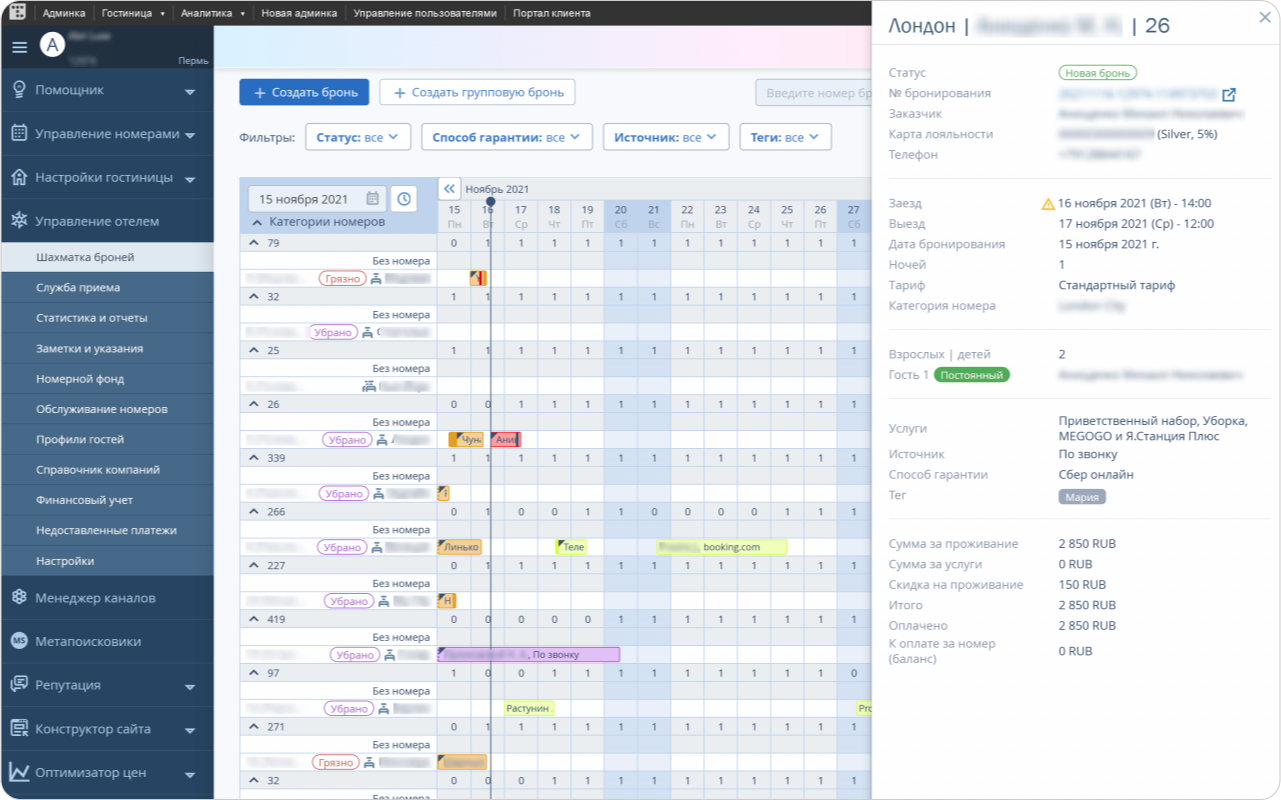Open the Способ гарантии filter dropdown
The height and width of the screenshot is (800, 1281).
pos(507,137)
